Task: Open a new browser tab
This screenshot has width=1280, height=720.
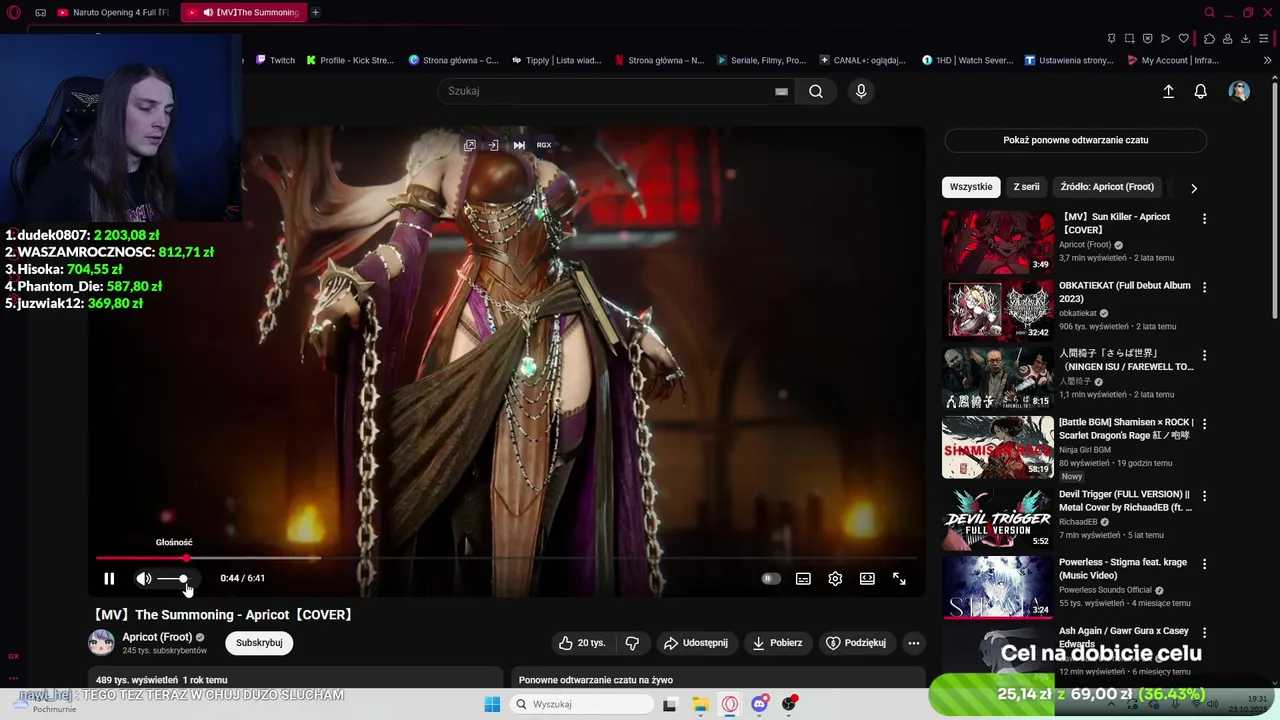Action: [x=315, y=12]
